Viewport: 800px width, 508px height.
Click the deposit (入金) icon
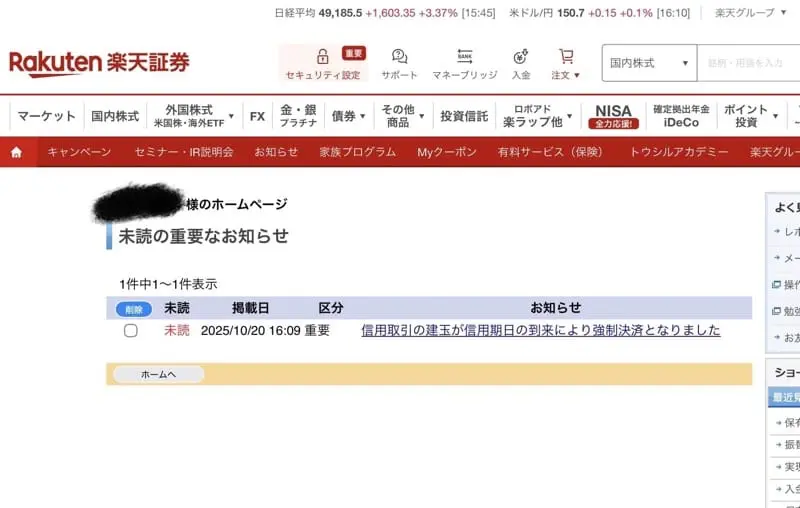pyautogui.click(x=521, y=57)
